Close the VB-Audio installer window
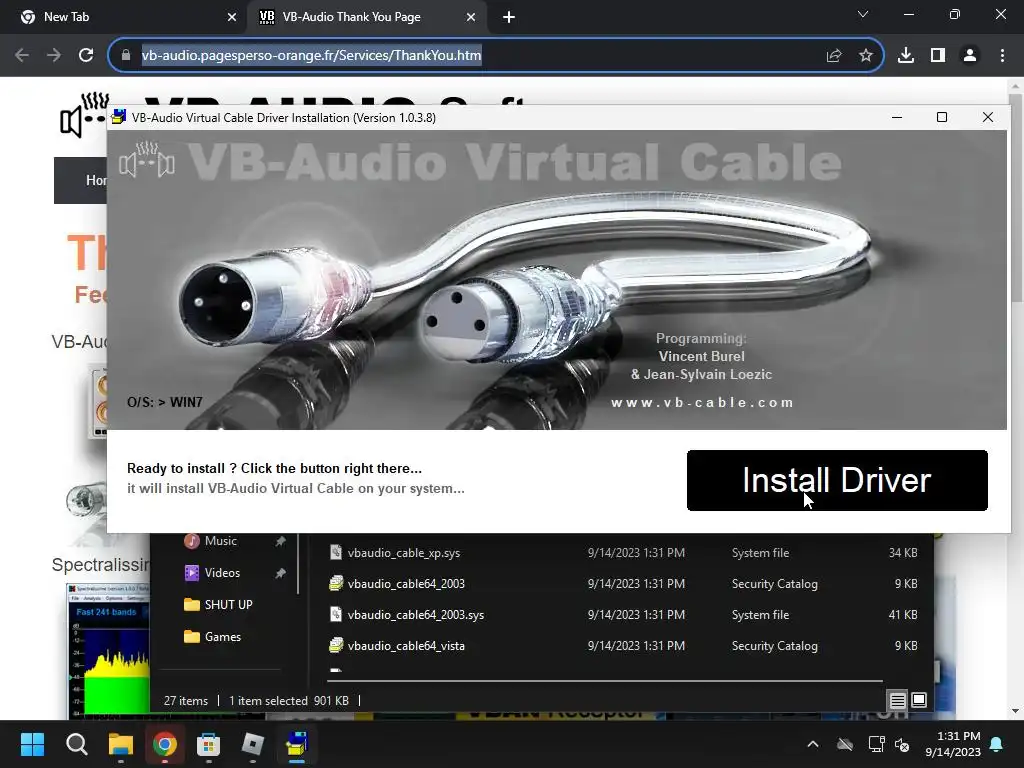 [x=987, y=118]
